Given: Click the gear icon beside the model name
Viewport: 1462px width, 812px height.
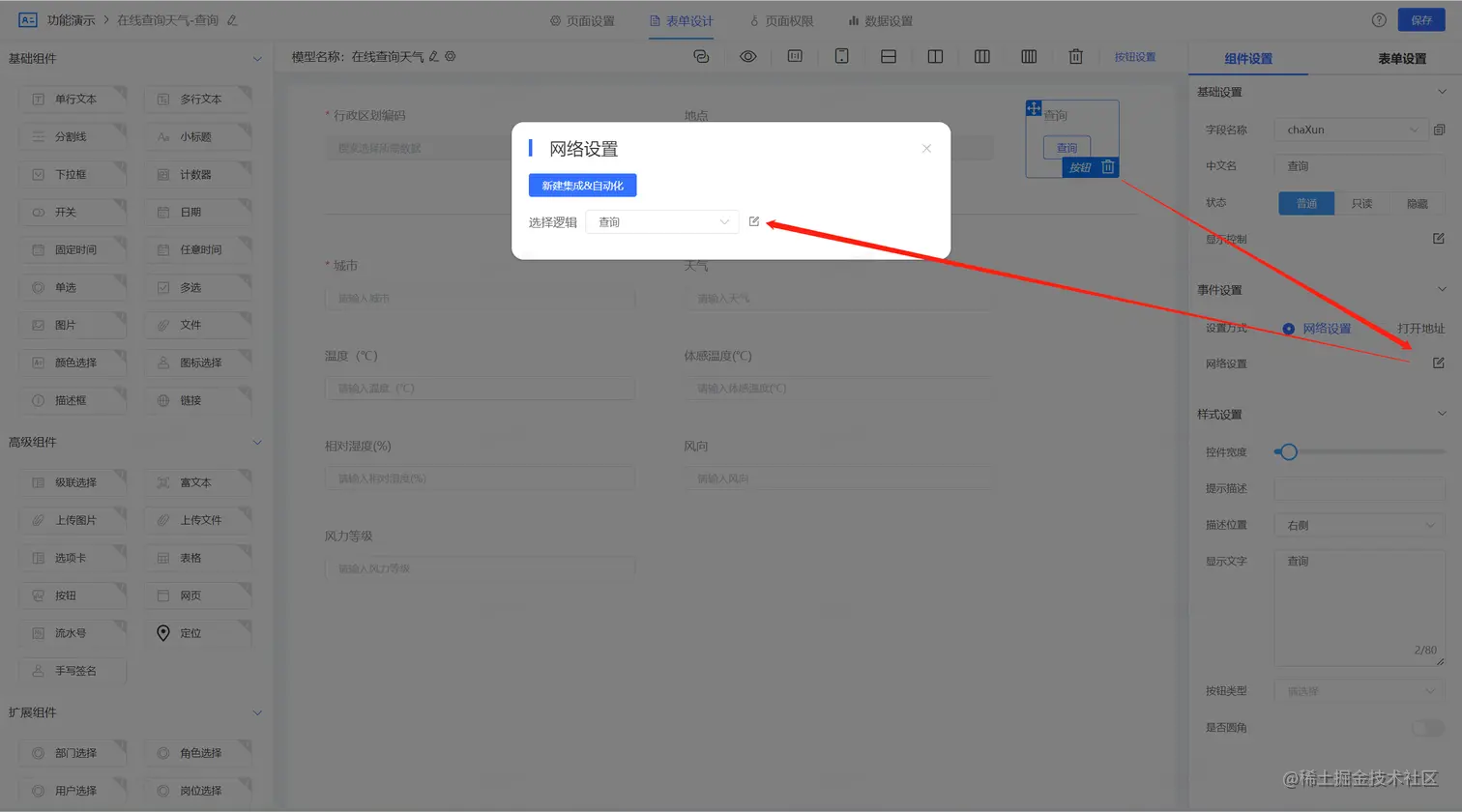Looking at the screenshot, I should tap(451, 57).
